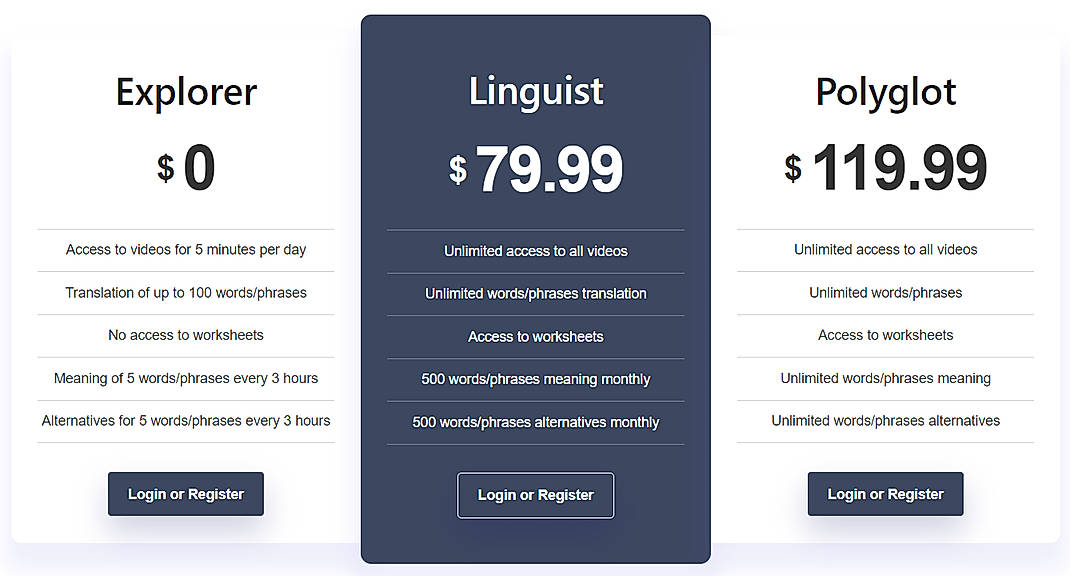The width and height of the screenshot is (1070, 576).
Task: Click 'Unlimited access to all videos' on Linguist
Action: (535, 251)
